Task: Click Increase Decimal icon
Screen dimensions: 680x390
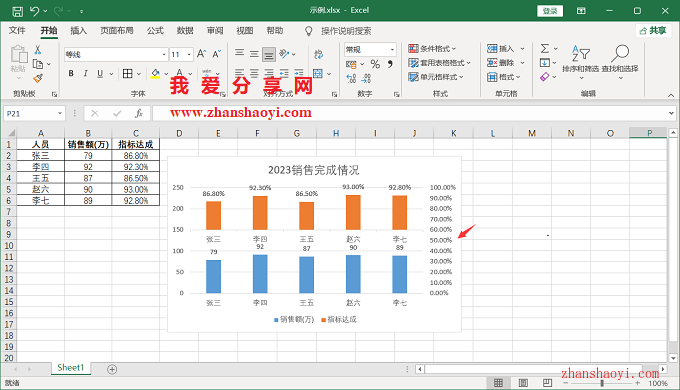Action: click(x=351, y=78)
